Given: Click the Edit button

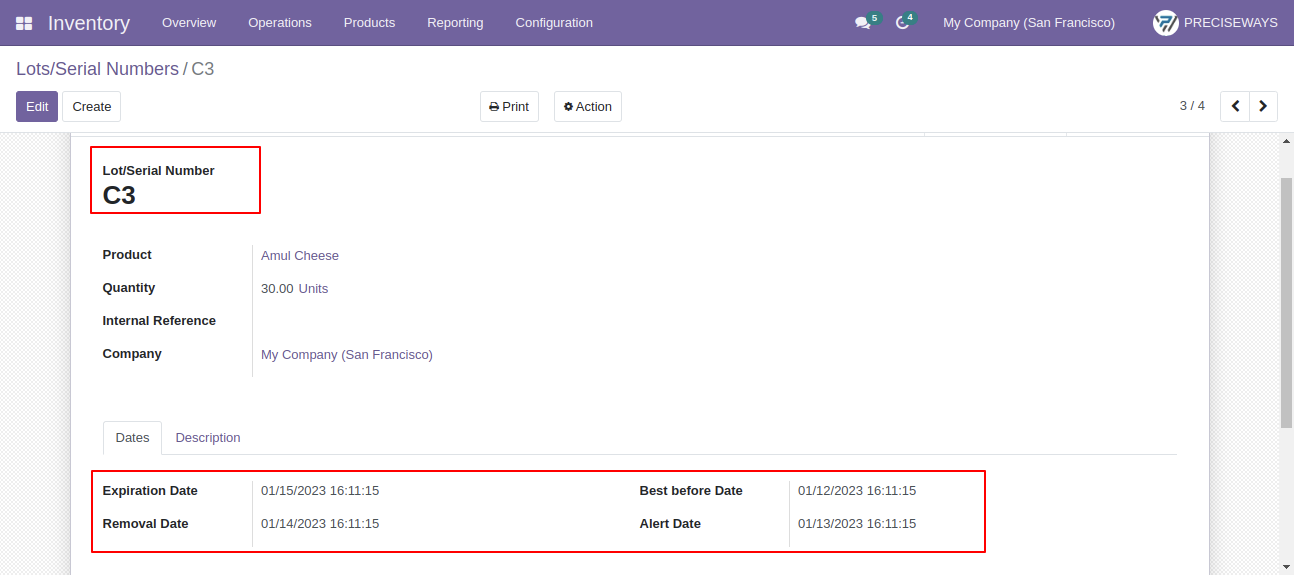Looking at the screenshot, I should click(x=37, y=106).
